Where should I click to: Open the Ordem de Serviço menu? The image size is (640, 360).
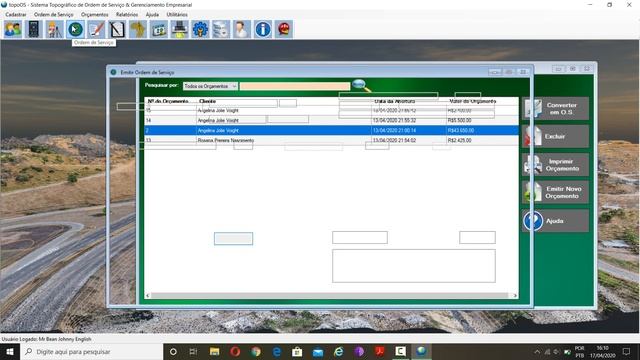click(x=53, y=14)
